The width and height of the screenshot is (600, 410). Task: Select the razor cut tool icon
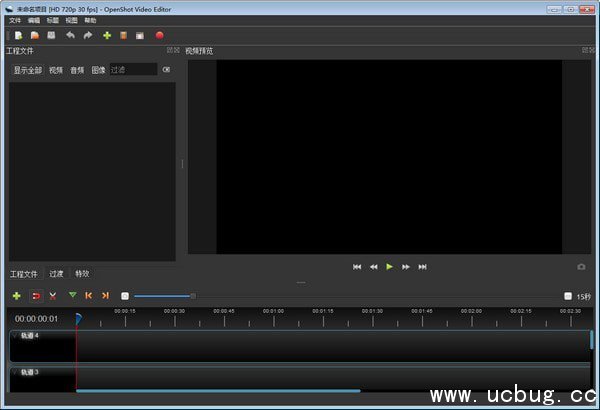[x=53, y=295]
